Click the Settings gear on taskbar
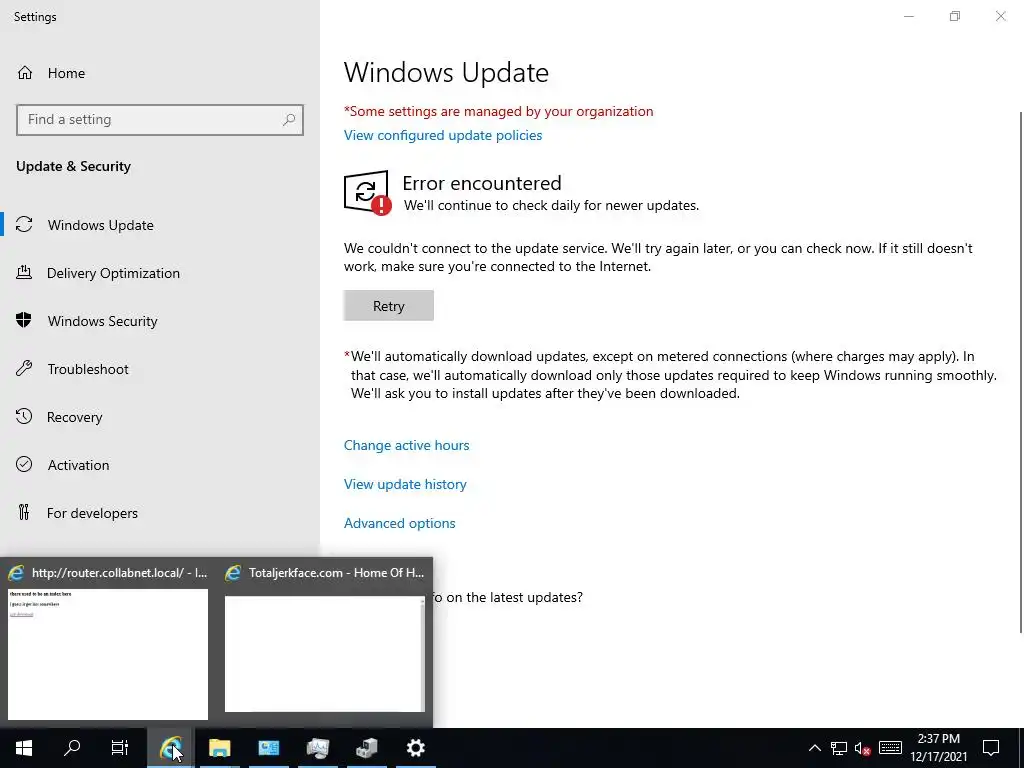This screenshot has width=1024, height=768. (x=415, y=748)
